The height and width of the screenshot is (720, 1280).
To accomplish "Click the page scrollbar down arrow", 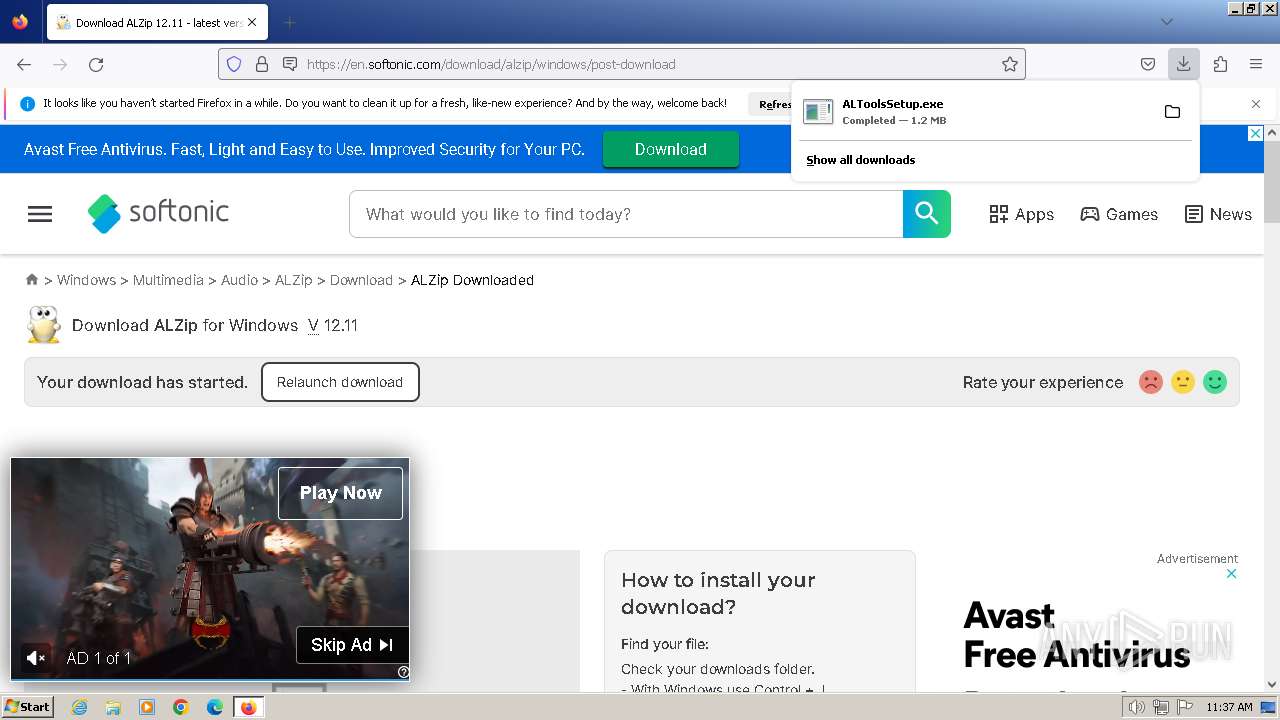I will click(x=1272, y=685).
